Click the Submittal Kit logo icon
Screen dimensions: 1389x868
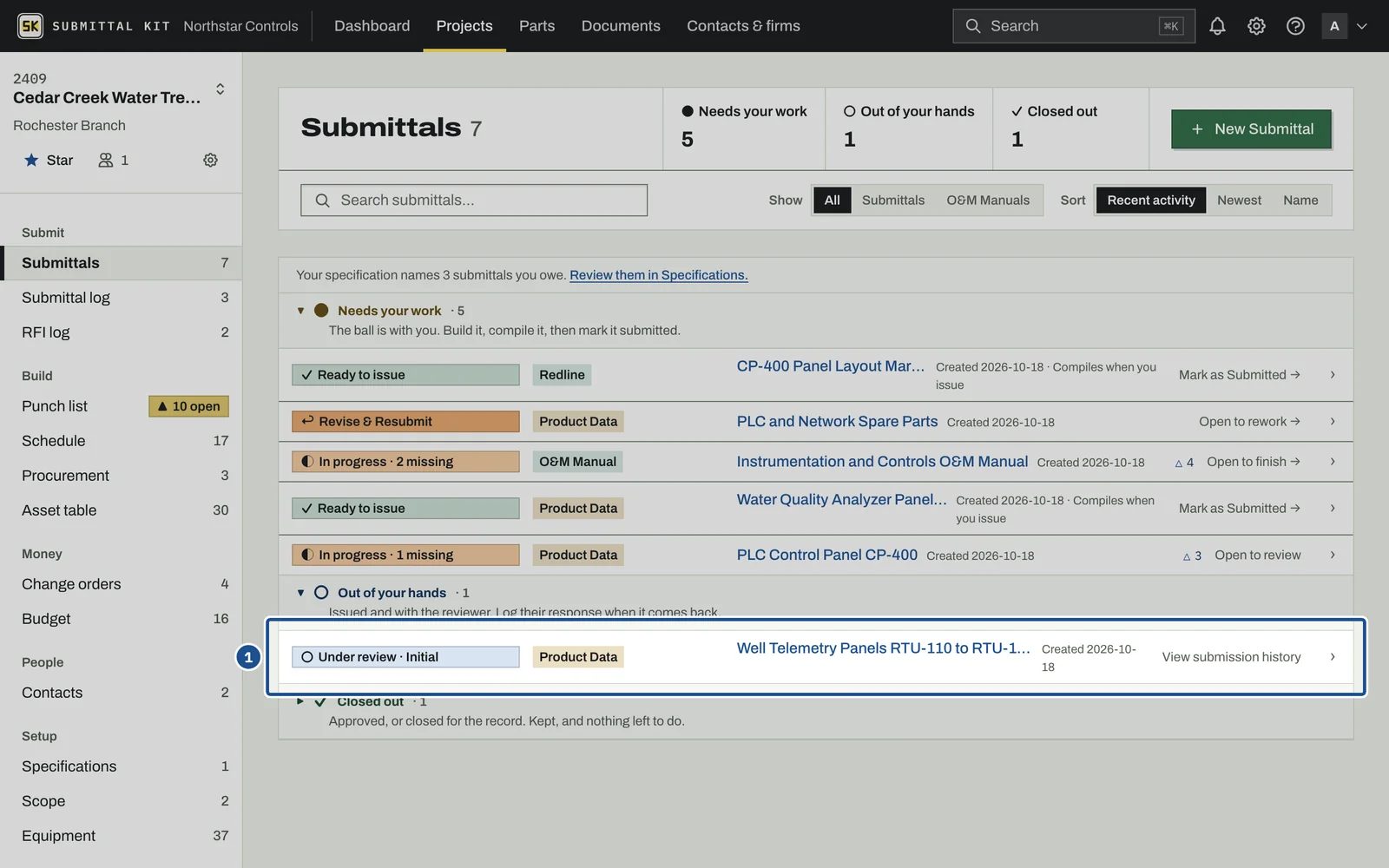click(30, 26)
